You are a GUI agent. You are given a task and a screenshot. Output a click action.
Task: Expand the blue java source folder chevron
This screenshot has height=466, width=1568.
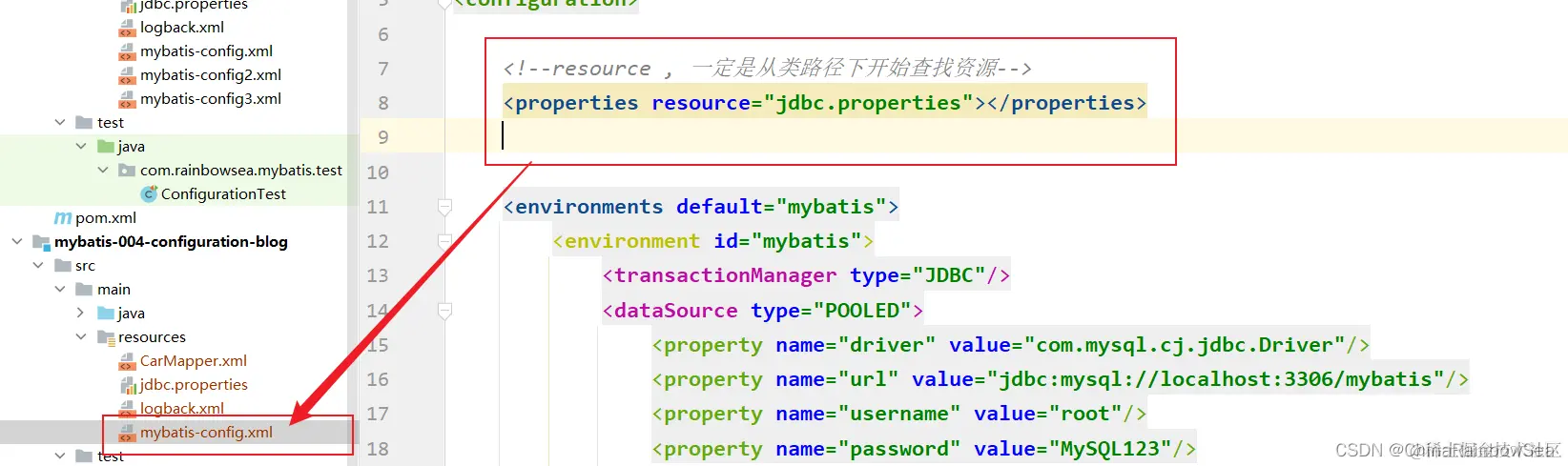pyautogui.click(x=81, y=314)
